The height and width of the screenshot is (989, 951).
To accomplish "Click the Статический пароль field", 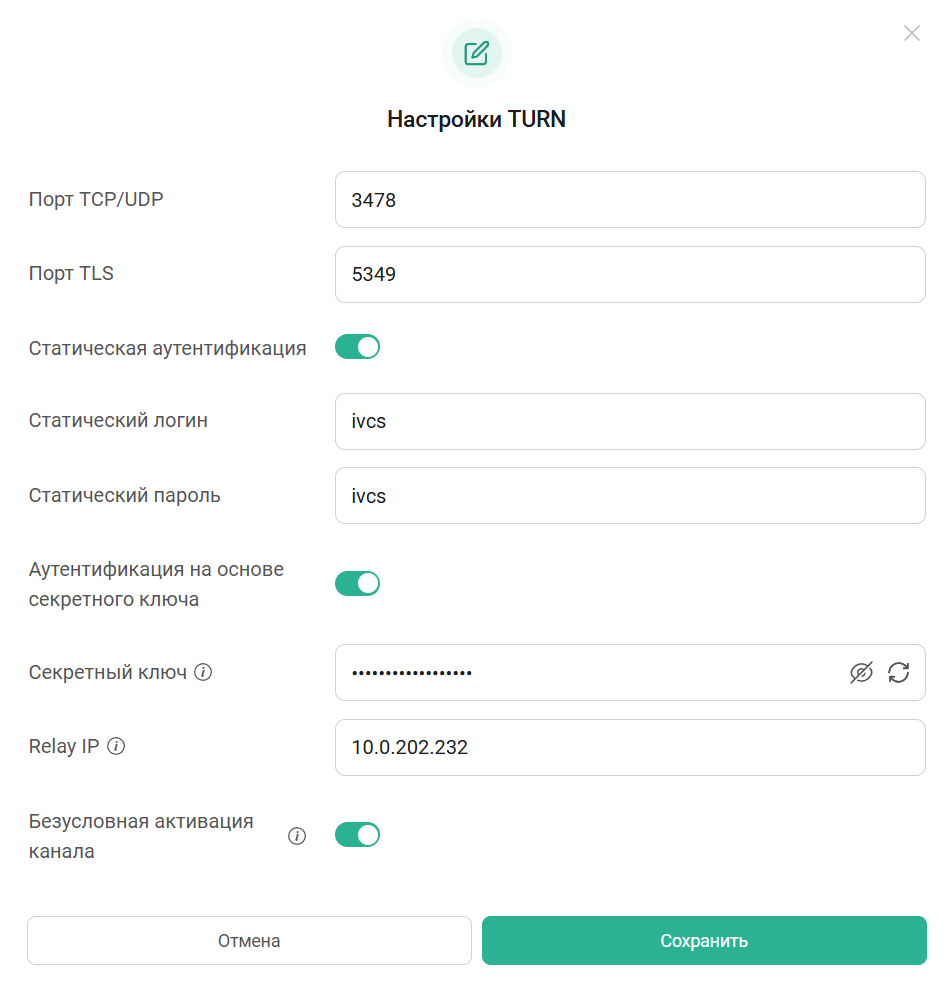I will click(x=630, y=495).
